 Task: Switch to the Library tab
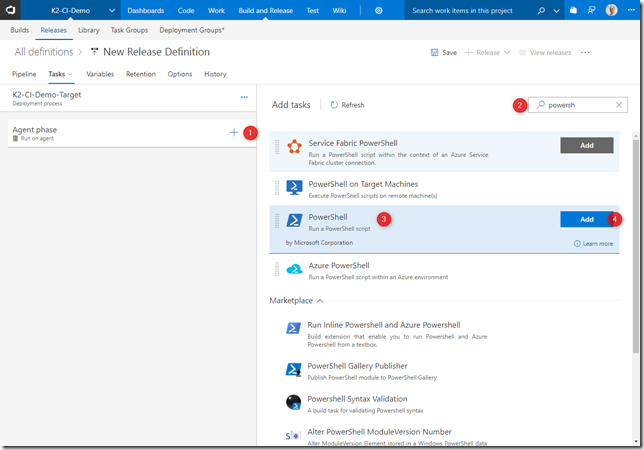tap(89, 30)
